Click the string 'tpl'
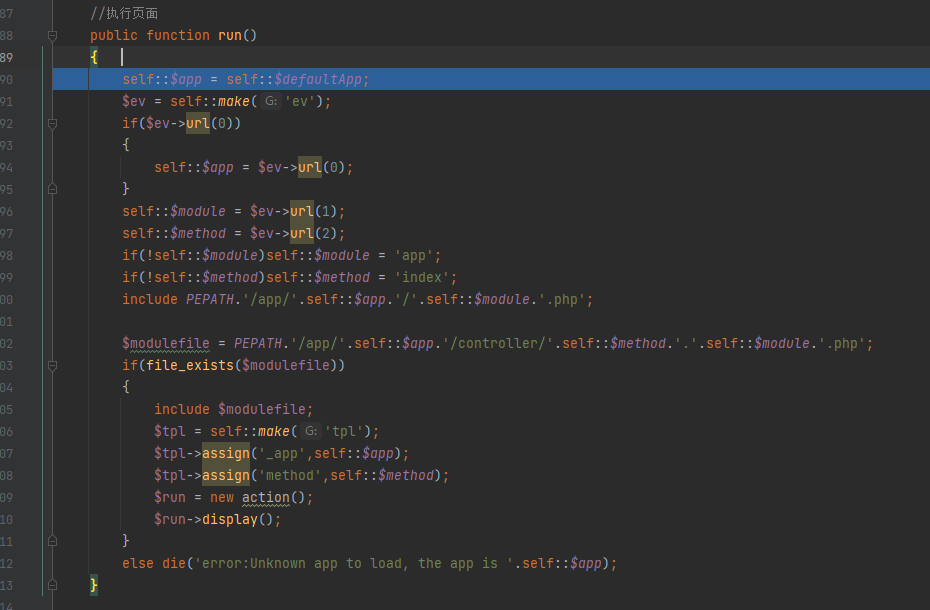The image size is (930, 610). pos(344,431)
